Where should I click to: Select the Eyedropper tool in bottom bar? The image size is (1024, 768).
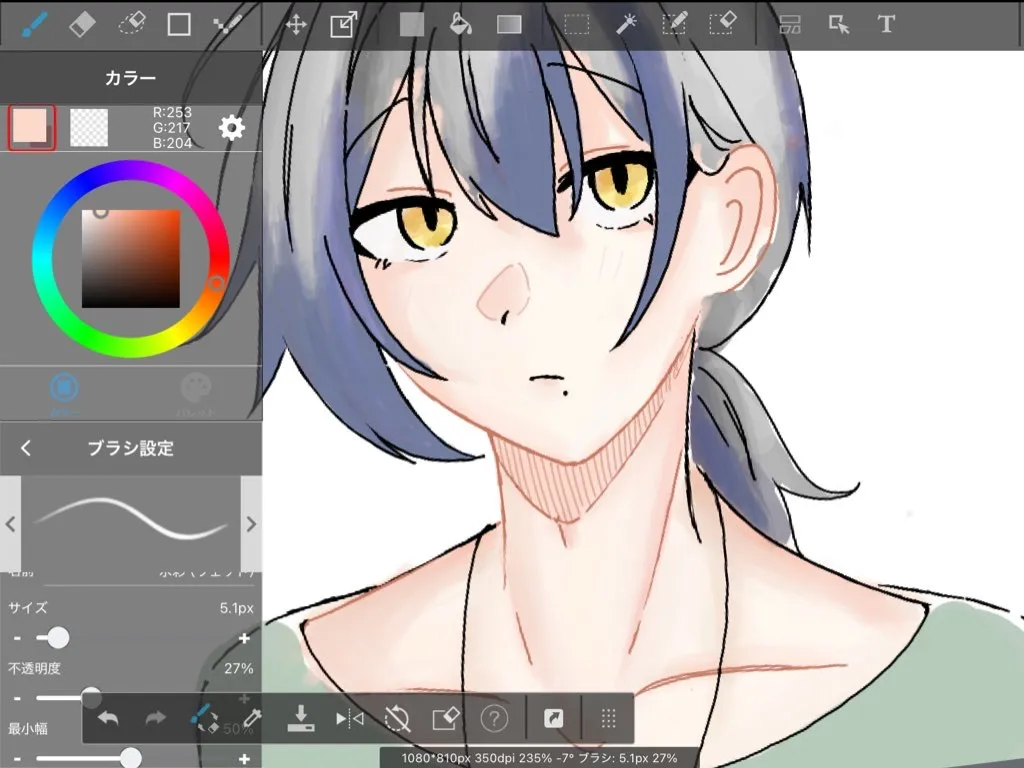[252, 718]
